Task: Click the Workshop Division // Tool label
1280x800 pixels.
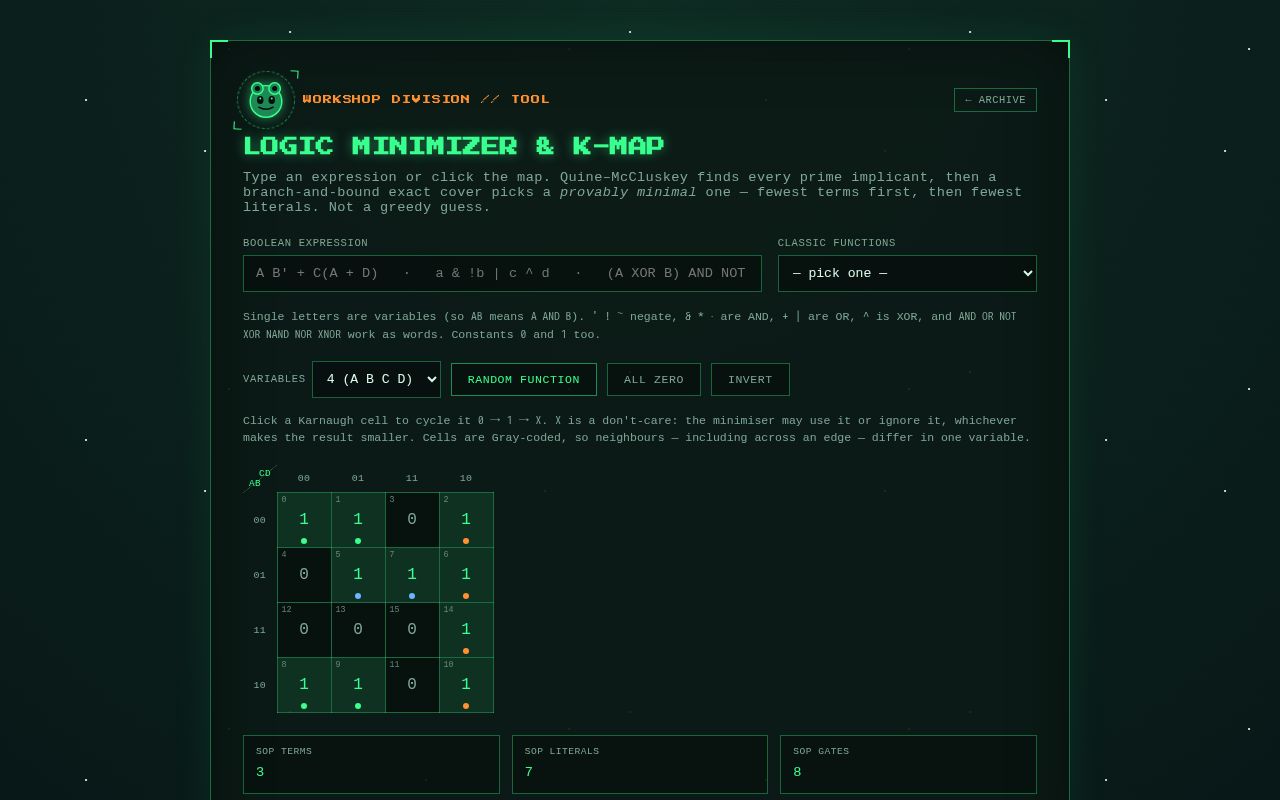Action: click(x=426, y=99)
